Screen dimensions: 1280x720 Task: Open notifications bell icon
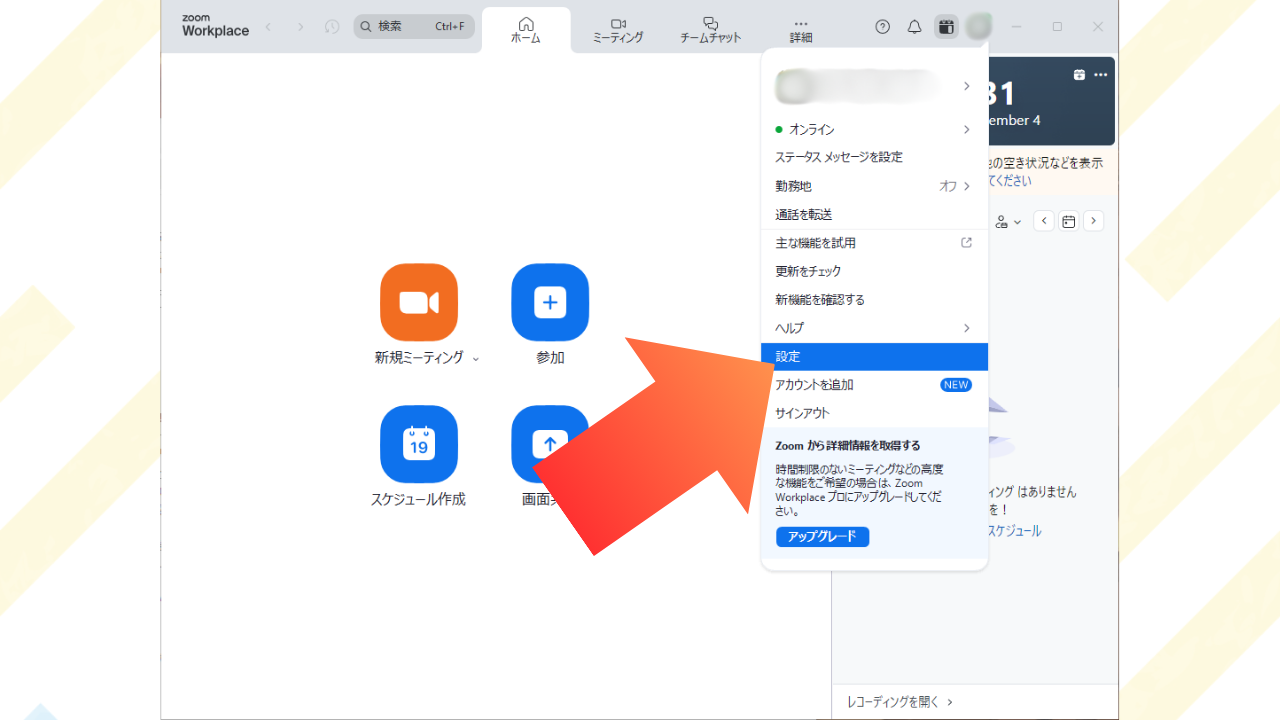click(x=914, y=27)
